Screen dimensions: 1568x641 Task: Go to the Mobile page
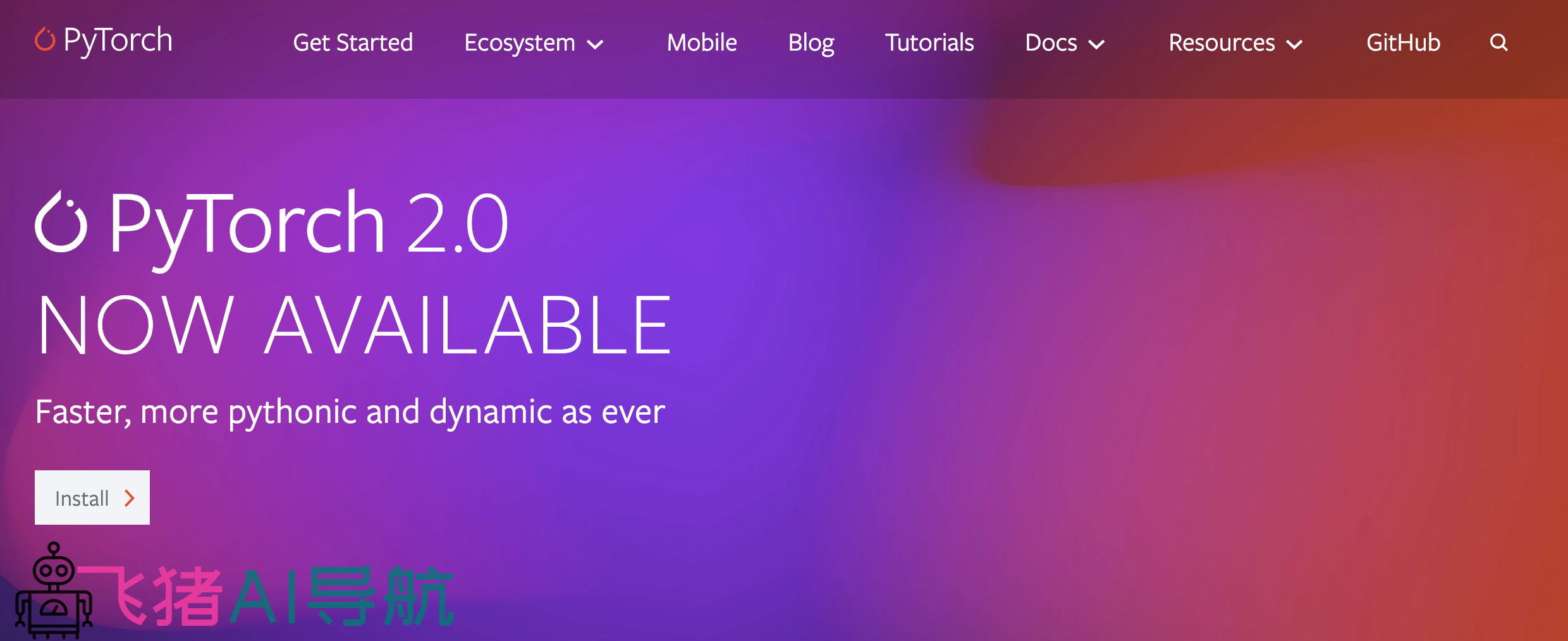[x=702, y=42]
